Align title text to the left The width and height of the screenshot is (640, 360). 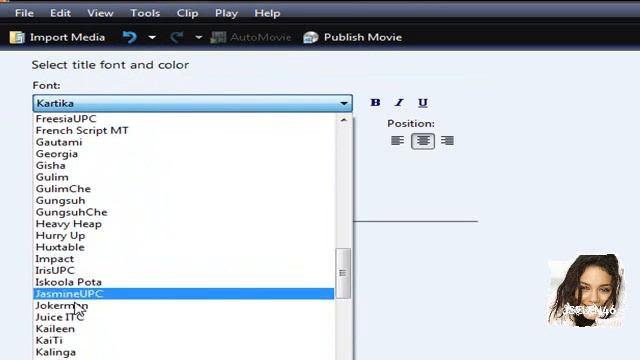(x=398, y=141)
